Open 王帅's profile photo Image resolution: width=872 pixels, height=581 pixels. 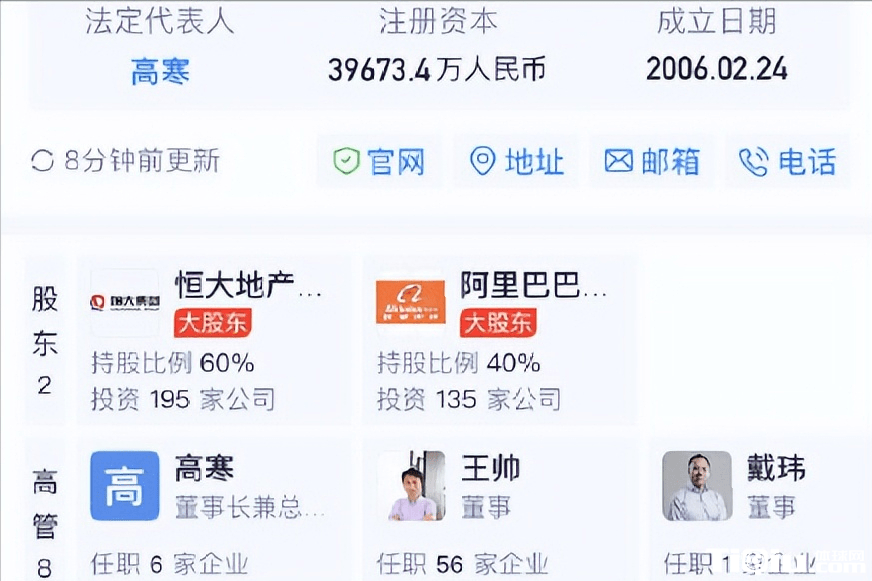(411, 486)
